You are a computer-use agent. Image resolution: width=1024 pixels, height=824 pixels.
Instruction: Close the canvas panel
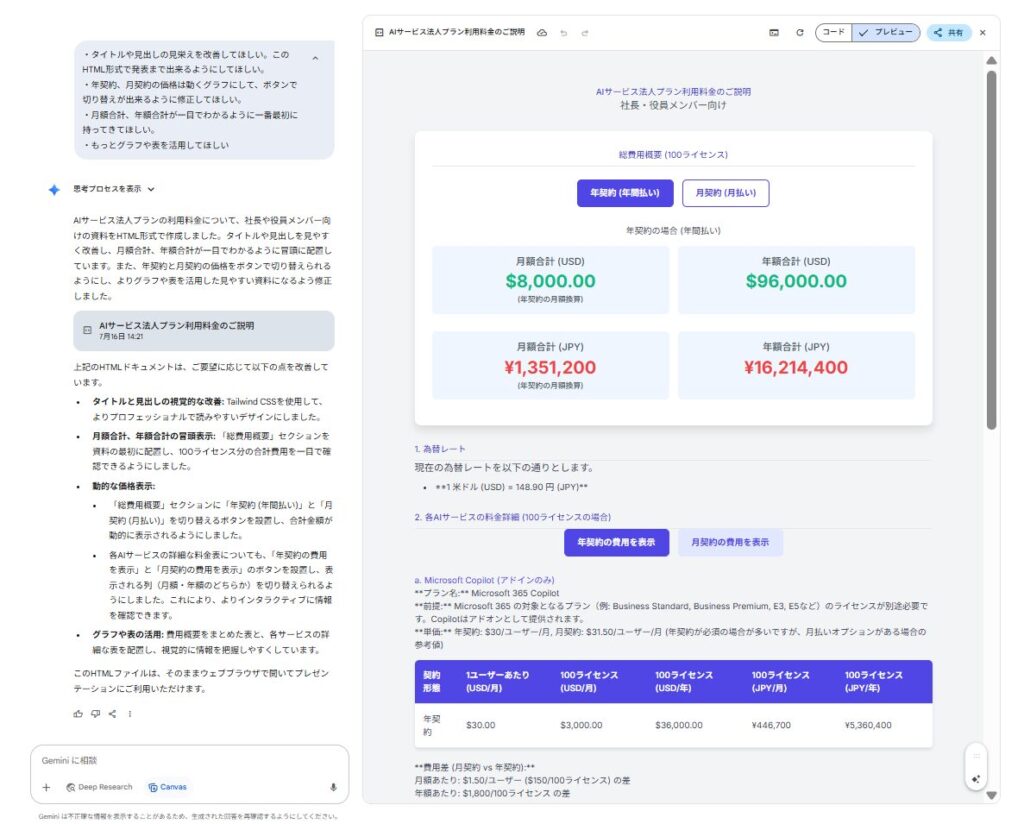(x=983, y=33)
